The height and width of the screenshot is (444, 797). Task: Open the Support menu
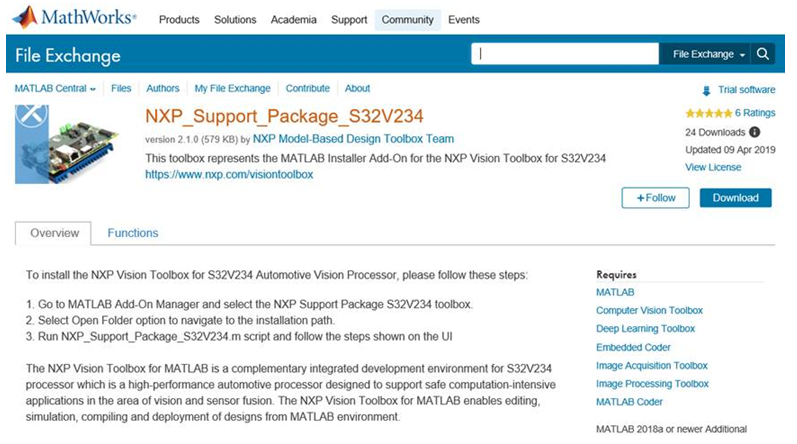349,20
